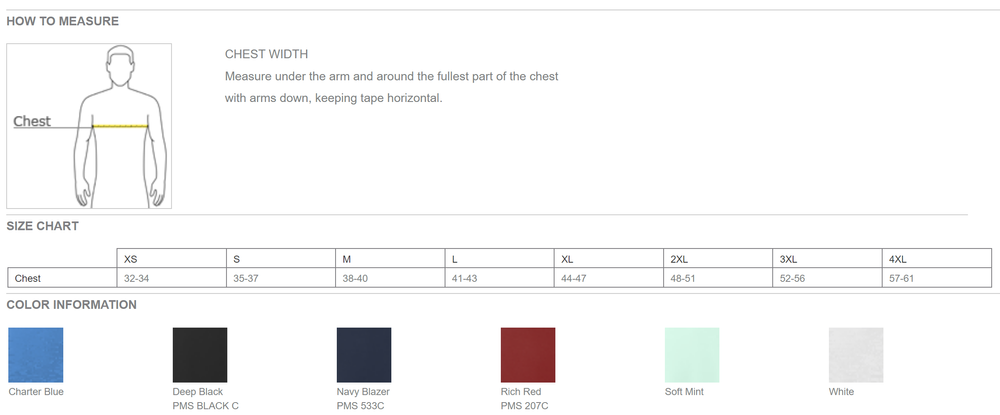Click the XS size column header
Image resolution: width=1000 pixels, height=415 pixels.
tap(170, 259)
